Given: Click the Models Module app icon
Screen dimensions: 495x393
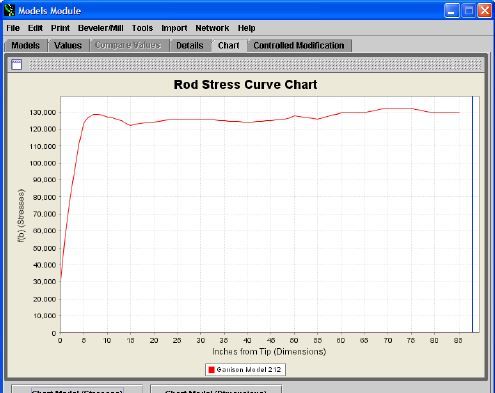Looking at the screenshot, I should point(9,10).
